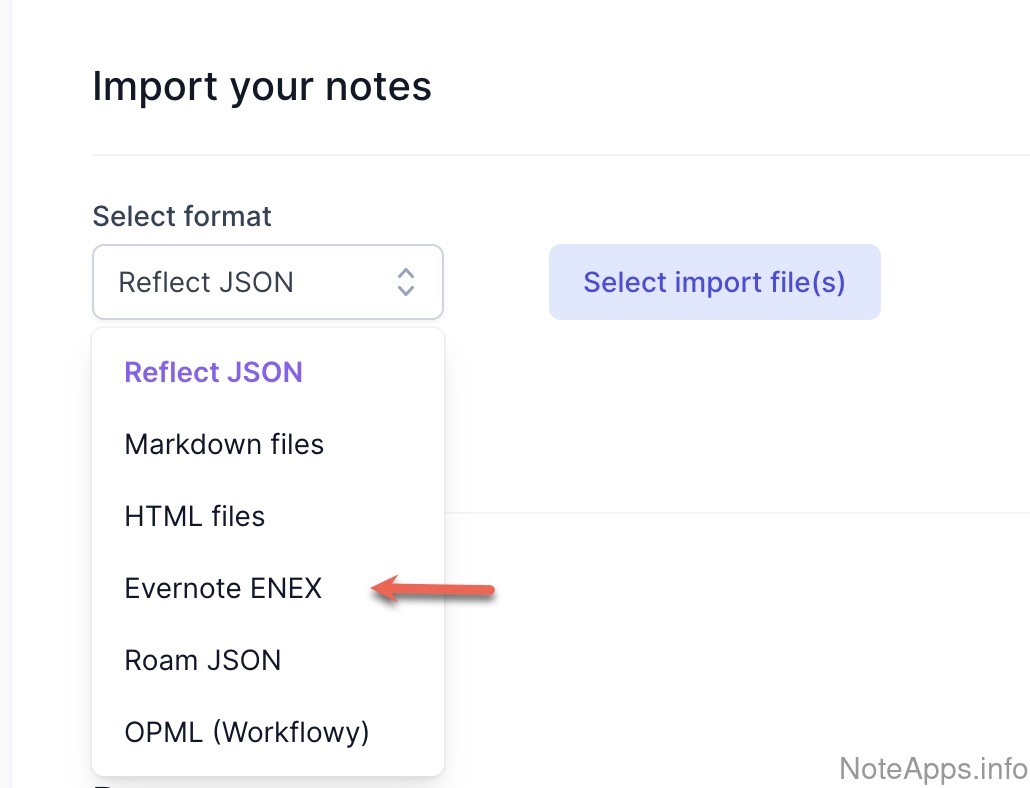Image resolution: width=1030 pixels, height=788 pixels.
Task: Click the up-down chevron in the format selector
Action: click(405, 282)
